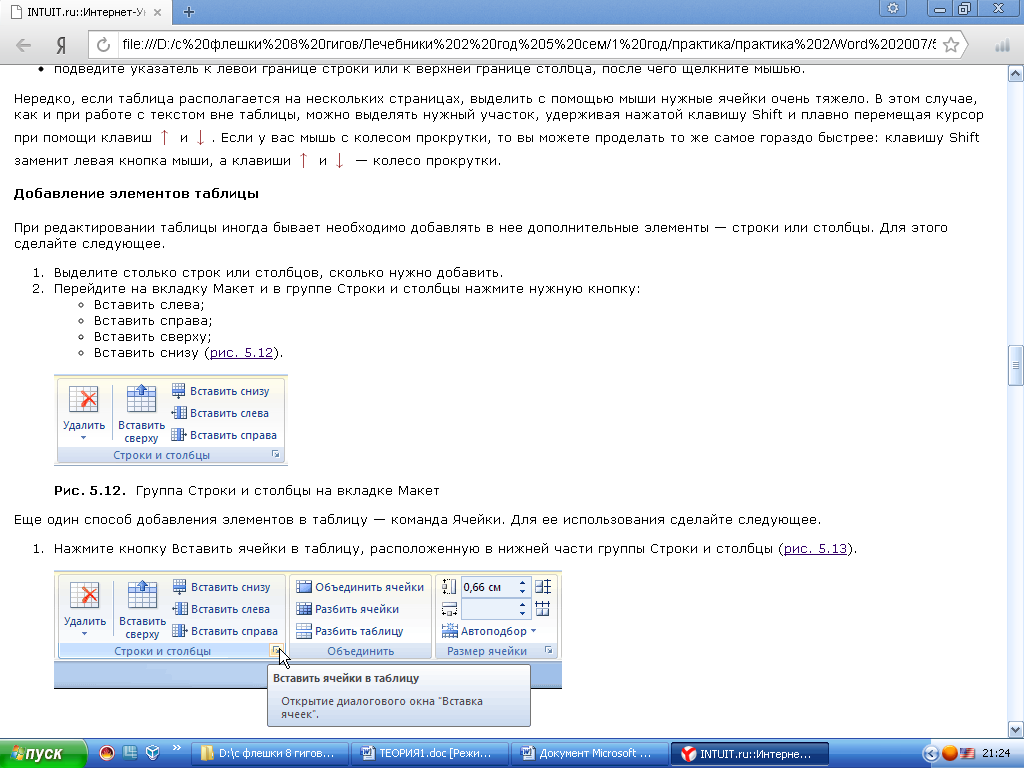The width and height of the screenshot is (1024, 768).
Task: Click the page scrollbar up arrow
Action: click(x=1016, y=72)
